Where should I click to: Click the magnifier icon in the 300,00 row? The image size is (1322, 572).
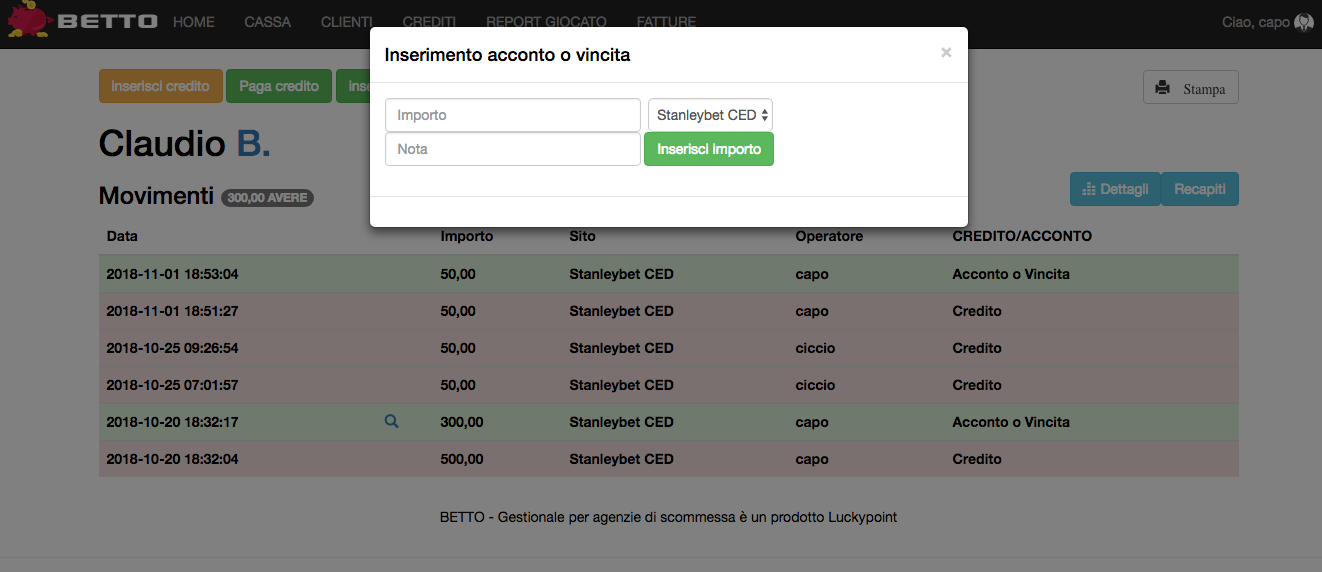click(x=391, y=422)
